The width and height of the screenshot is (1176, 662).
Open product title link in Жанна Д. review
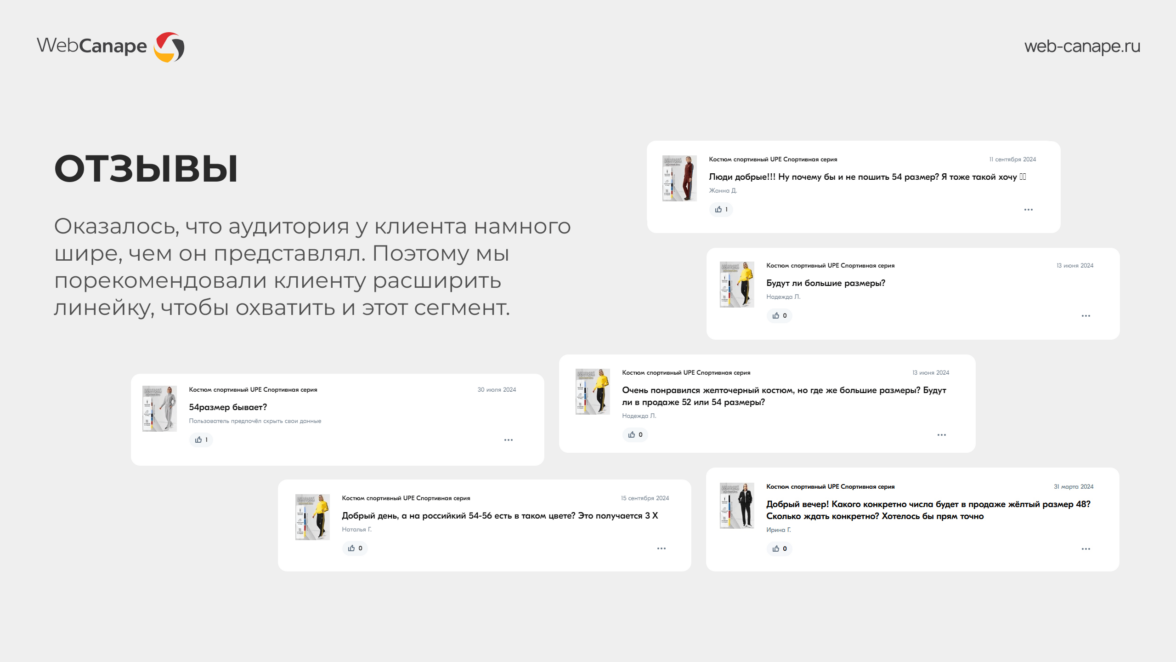click(x=772, y=160)
